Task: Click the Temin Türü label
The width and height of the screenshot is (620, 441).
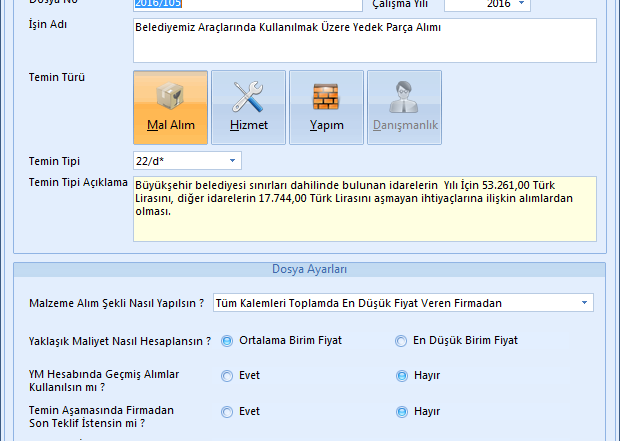Action: point(57,77)
